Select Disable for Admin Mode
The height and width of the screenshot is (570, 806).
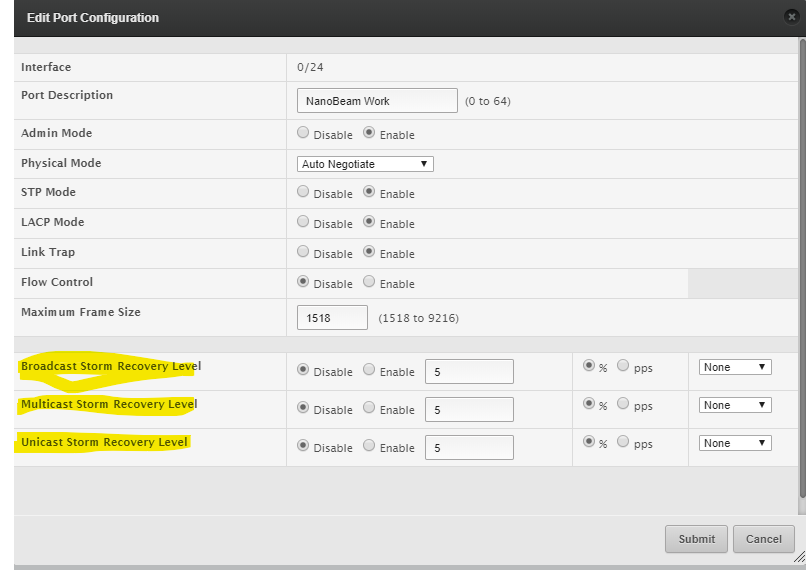(303, 133)
